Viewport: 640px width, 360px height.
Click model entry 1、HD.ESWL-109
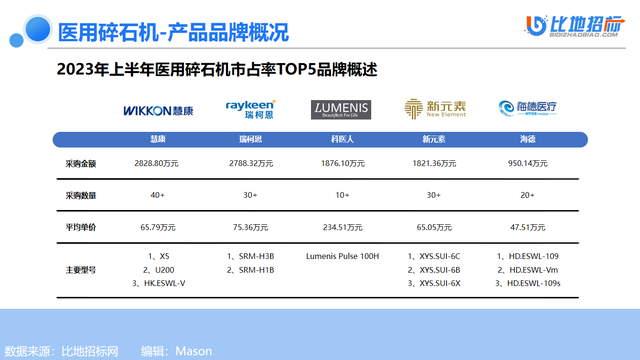click(527, 256)
